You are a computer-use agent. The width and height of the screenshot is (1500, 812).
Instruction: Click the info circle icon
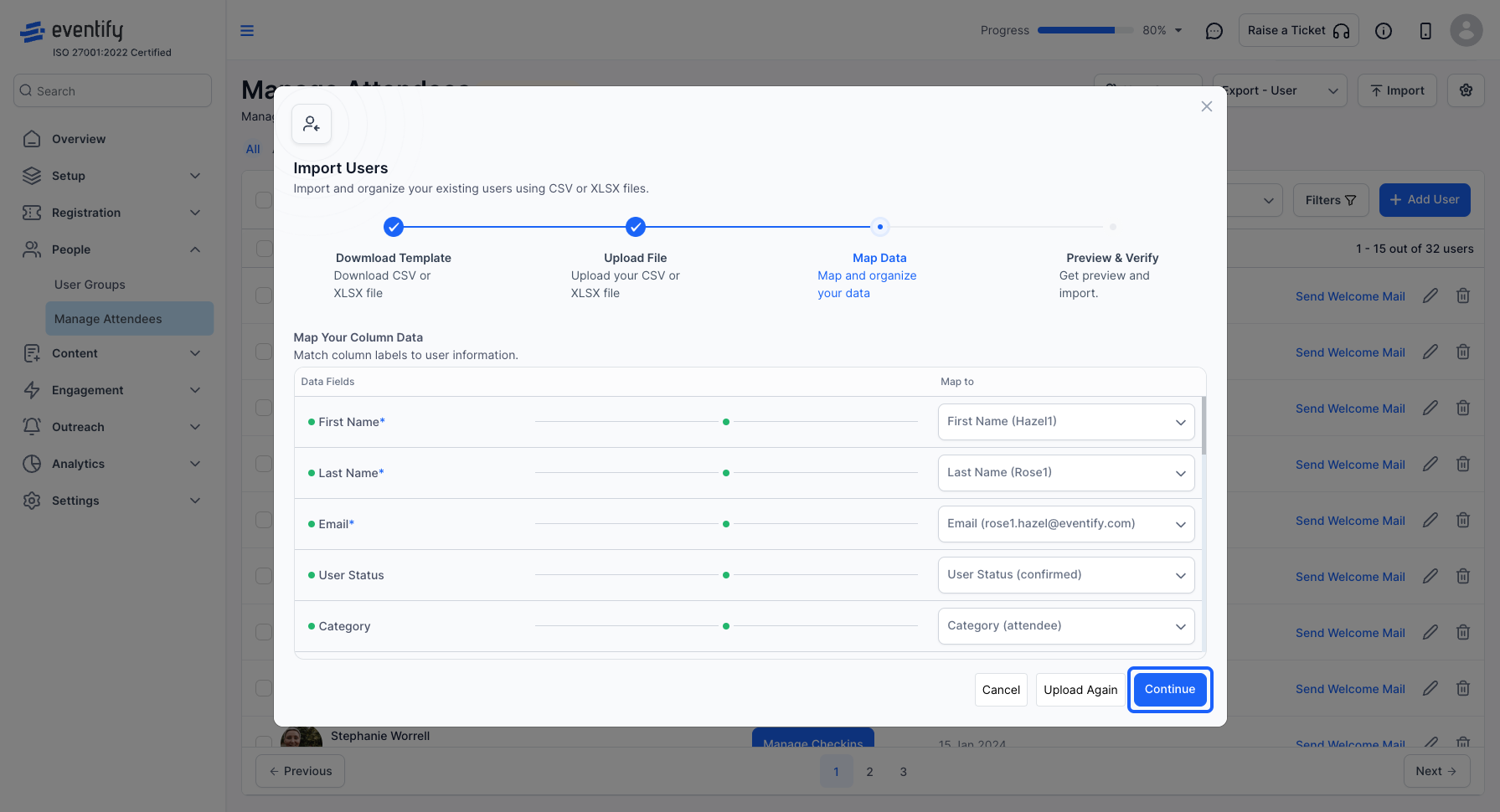(1384, 31)
